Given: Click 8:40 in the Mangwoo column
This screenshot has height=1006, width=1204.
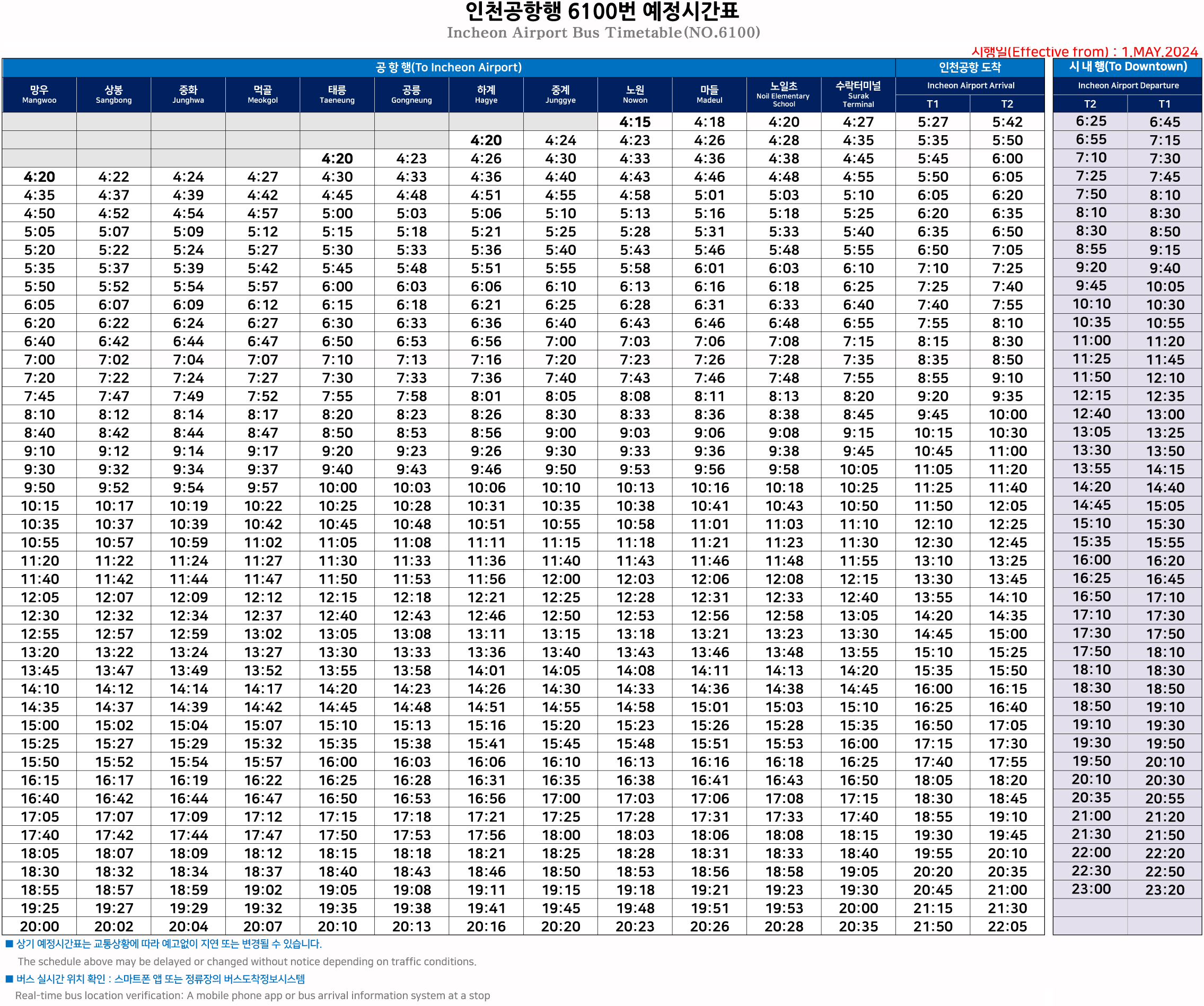Looking at the screenshot, I should (39, 433).
